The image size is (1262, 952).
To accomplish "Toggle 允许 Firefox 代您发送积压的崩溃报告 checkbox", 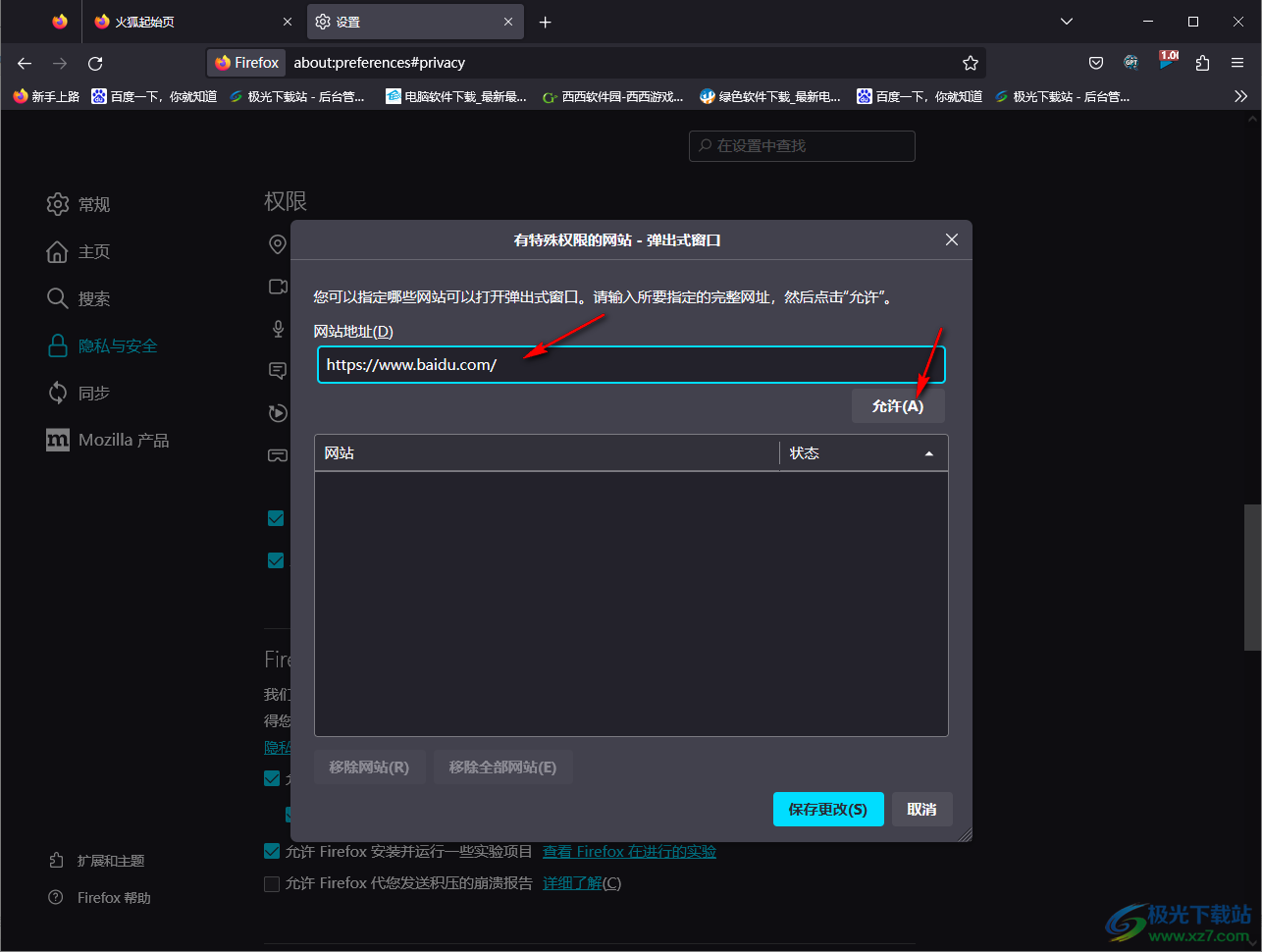I will click(x=272, y=883).
